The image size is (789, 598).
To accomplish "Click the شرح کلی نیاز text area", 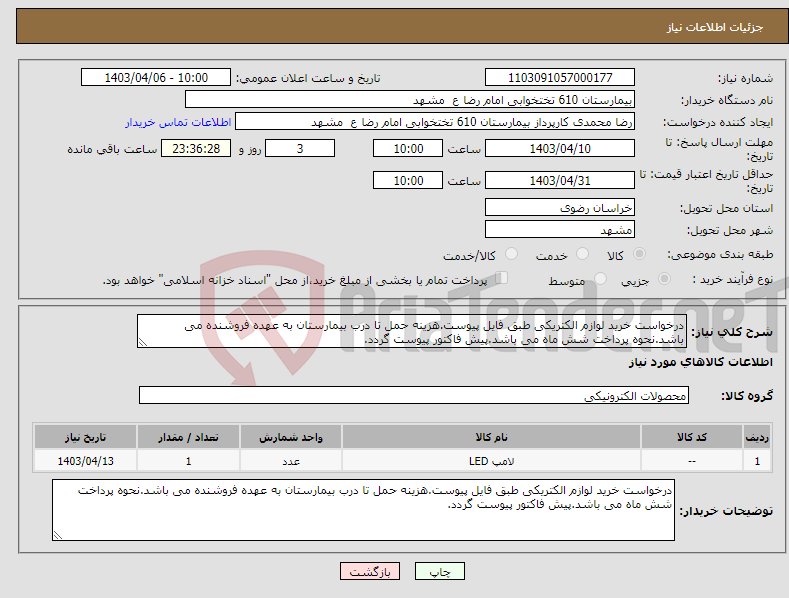I will click(412, 331).
